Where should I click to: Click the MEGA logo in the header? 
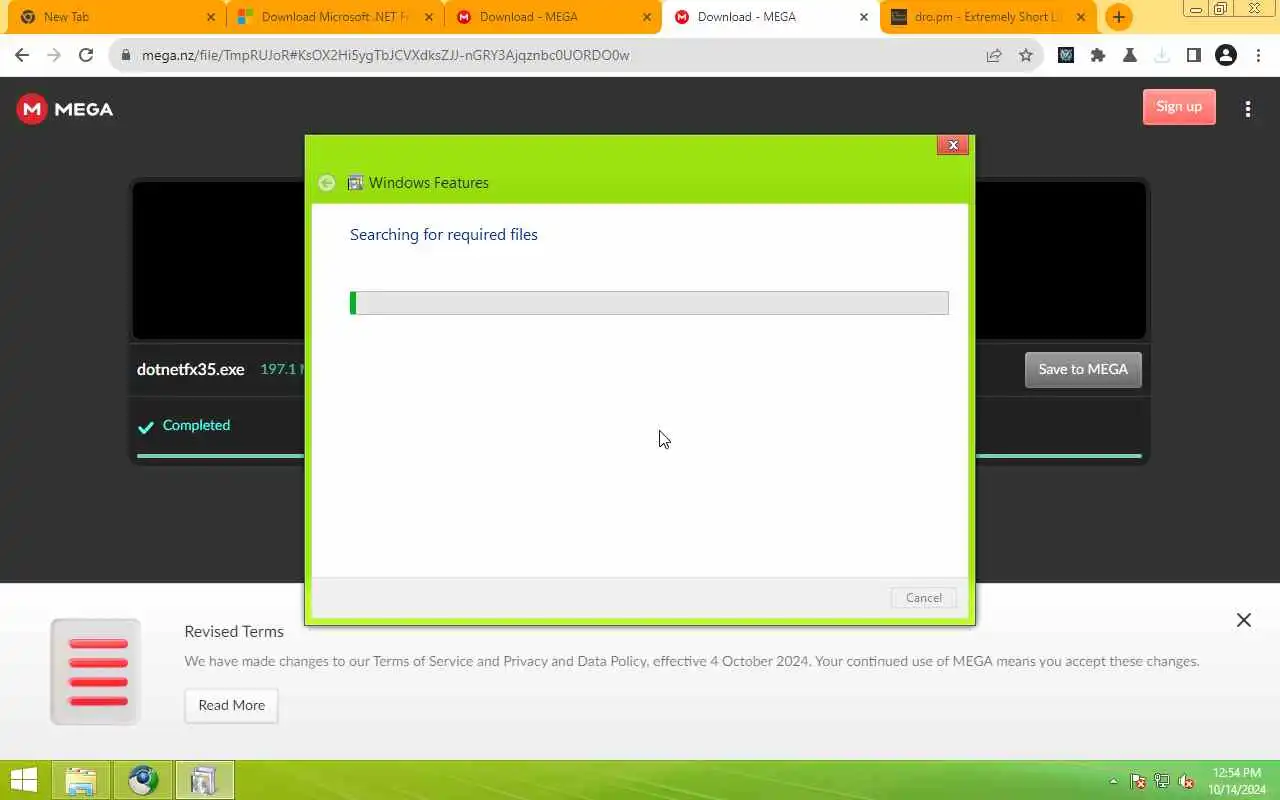tap(65, 109)
